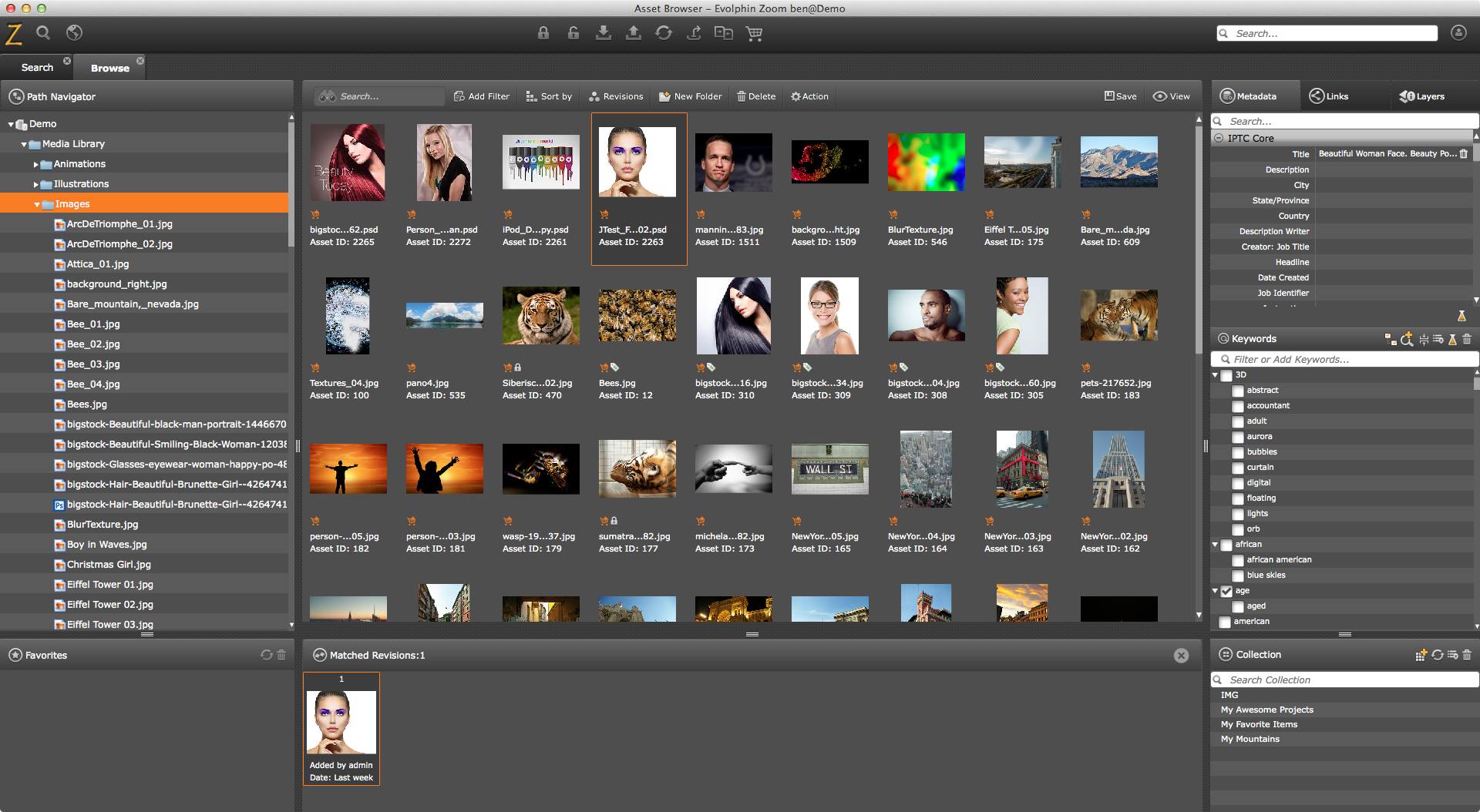
Task: Click the sync refresh icon in top toolbar
Action: pyautogui.click(x=664, y=32)
